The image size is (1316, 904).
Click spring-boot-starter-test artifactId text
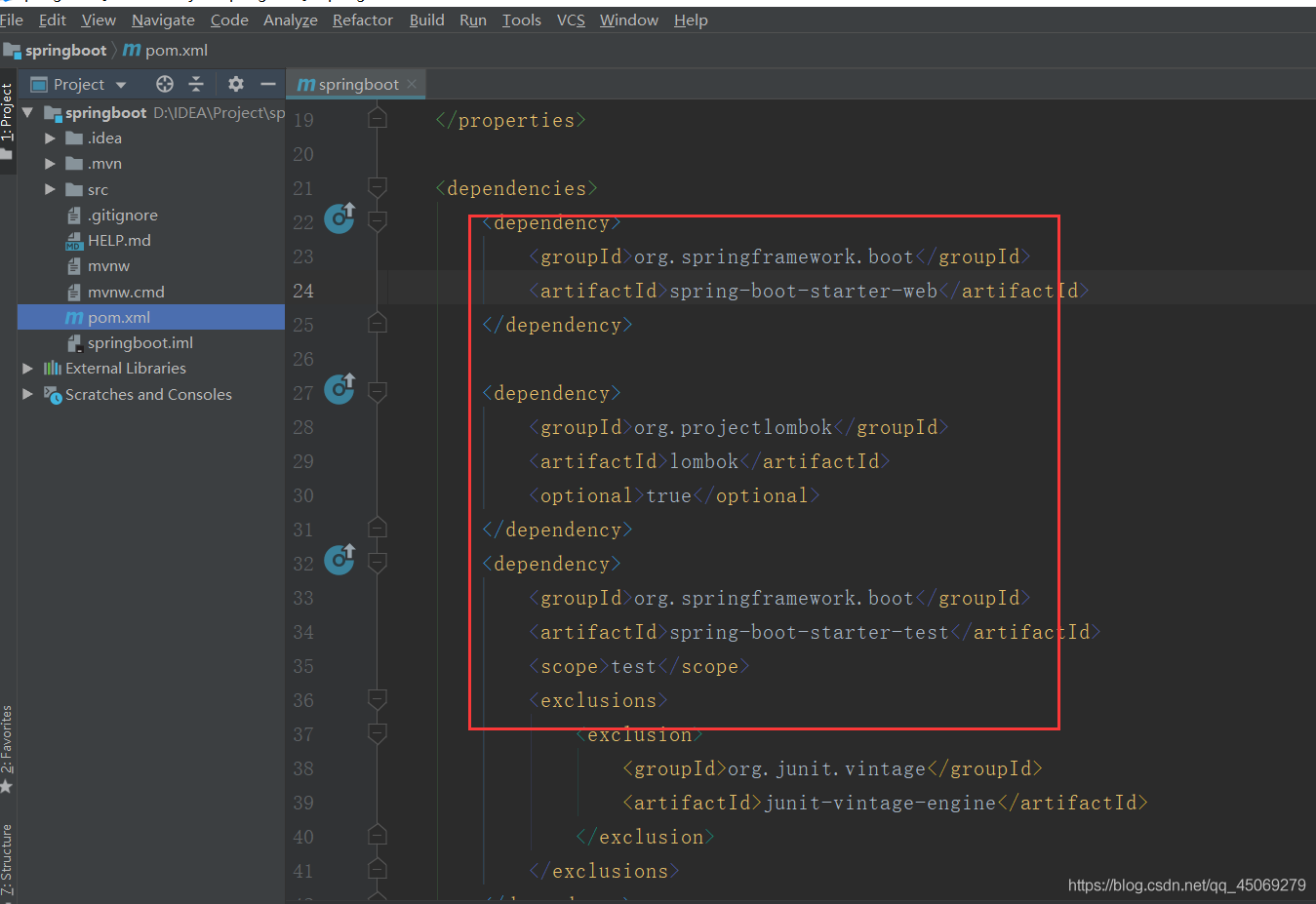point(809,632)
